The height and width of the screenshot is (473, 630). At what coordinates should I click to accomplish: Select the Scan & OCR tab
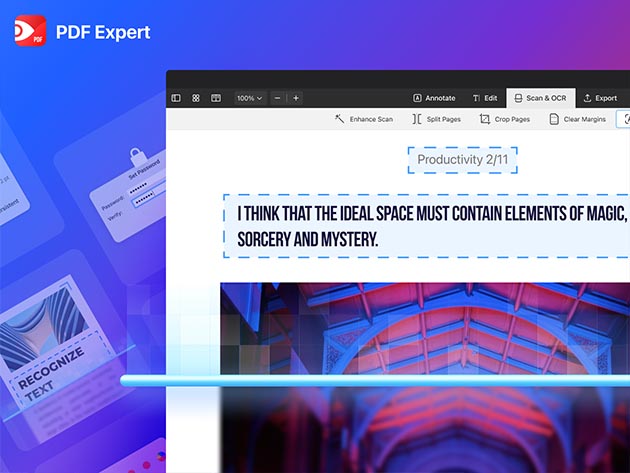coord(541,98)
